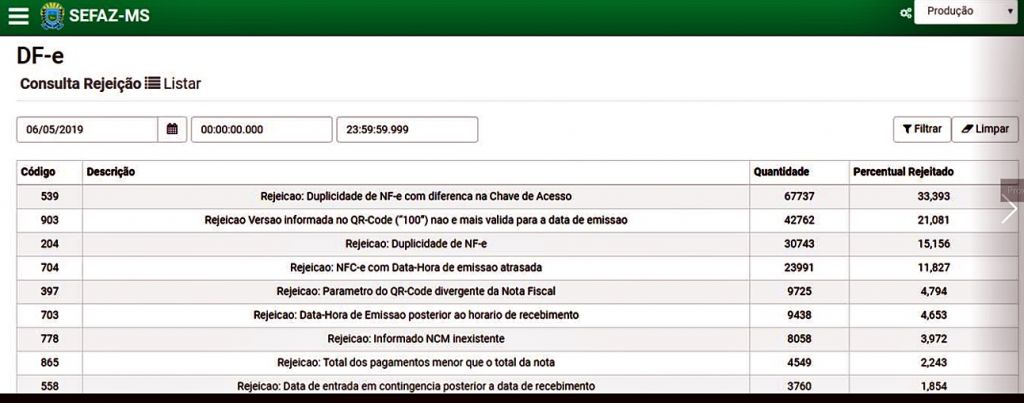Select code cell 704
The width and height of the screenshot is (1024, 403).
(49, 267)
